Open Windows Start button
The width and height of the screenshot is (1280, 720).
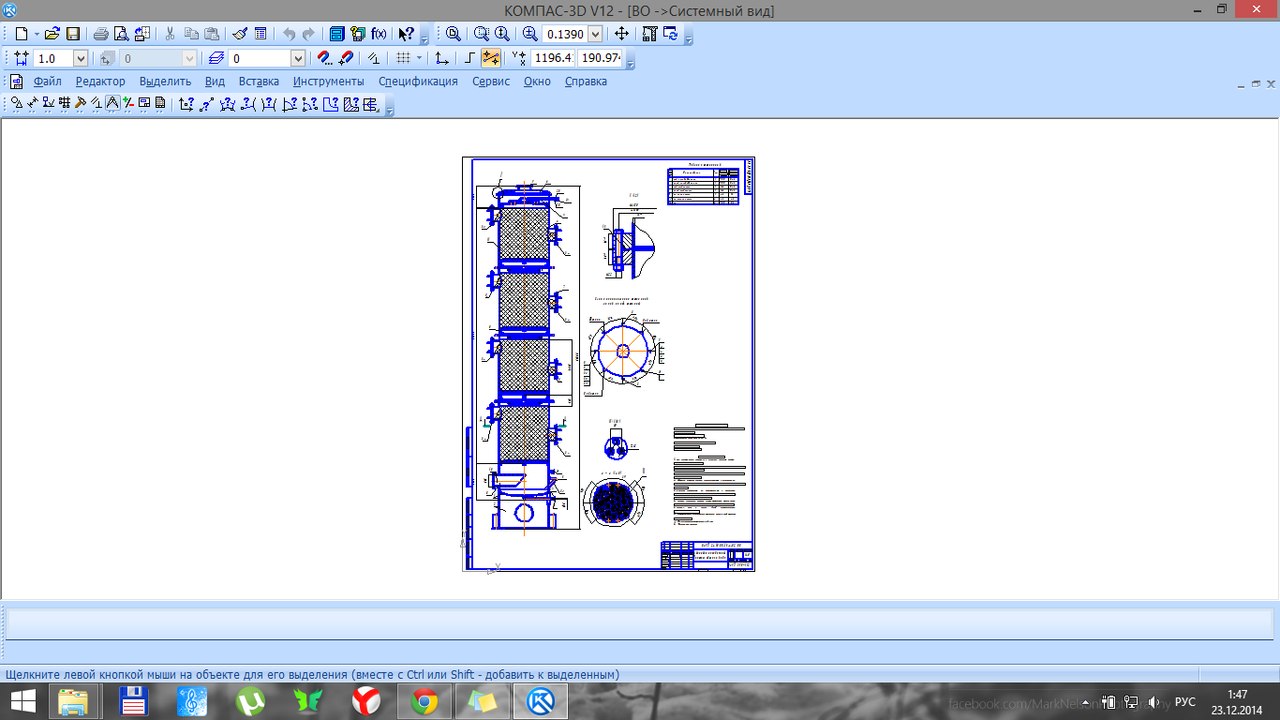(22, 702)
